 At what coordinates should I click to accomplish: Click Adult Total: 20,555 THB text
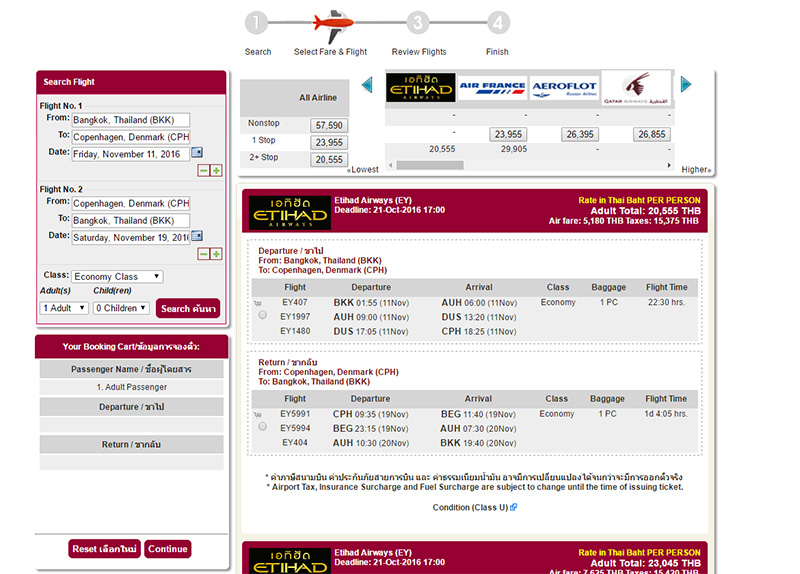(x=645, y=211)
